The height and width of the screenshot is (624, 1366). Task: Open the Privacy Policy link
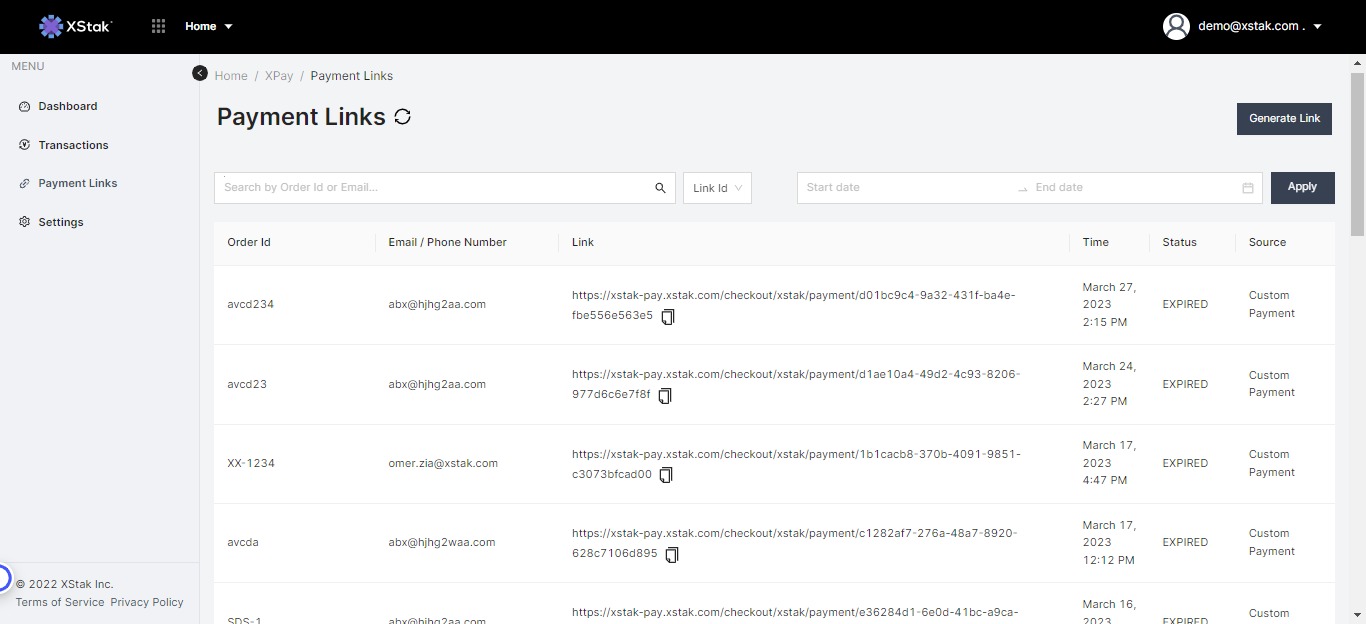pyautogui.click(x=147, y=602)
